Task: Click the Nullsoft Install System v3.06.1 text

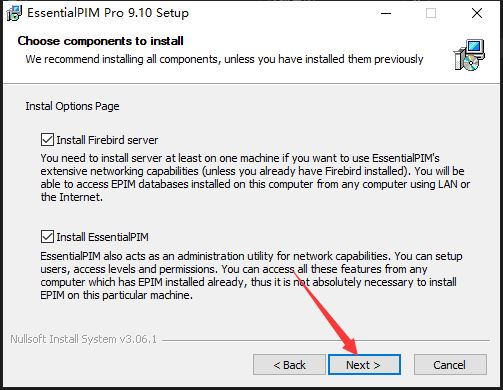Action: (83, 339)
